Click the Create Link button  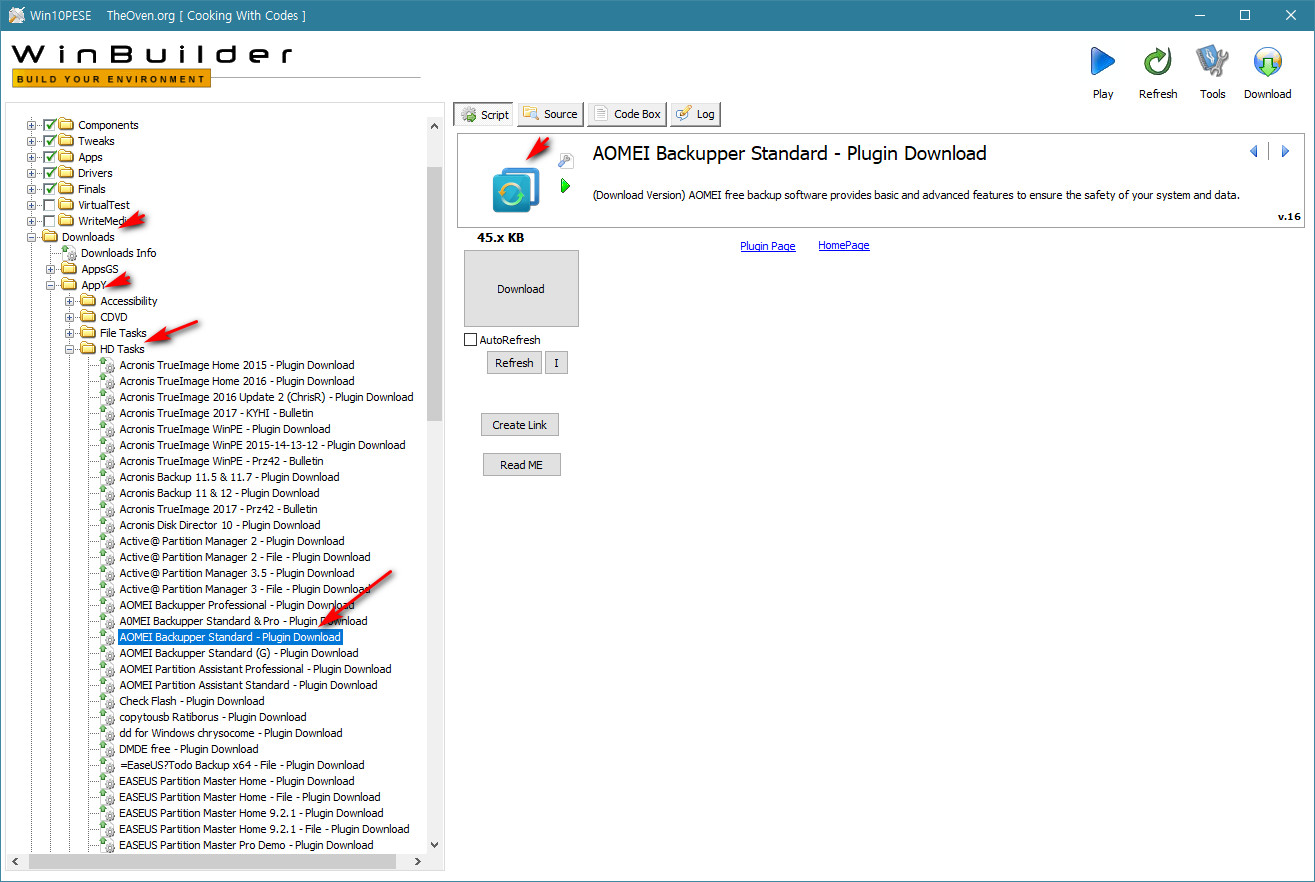(520, 425)
